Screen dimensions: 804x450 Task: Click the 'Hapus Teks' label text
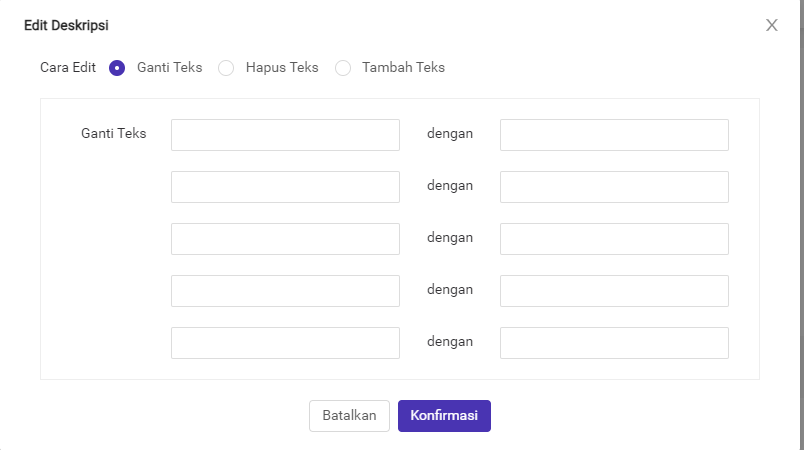point(282,68)
